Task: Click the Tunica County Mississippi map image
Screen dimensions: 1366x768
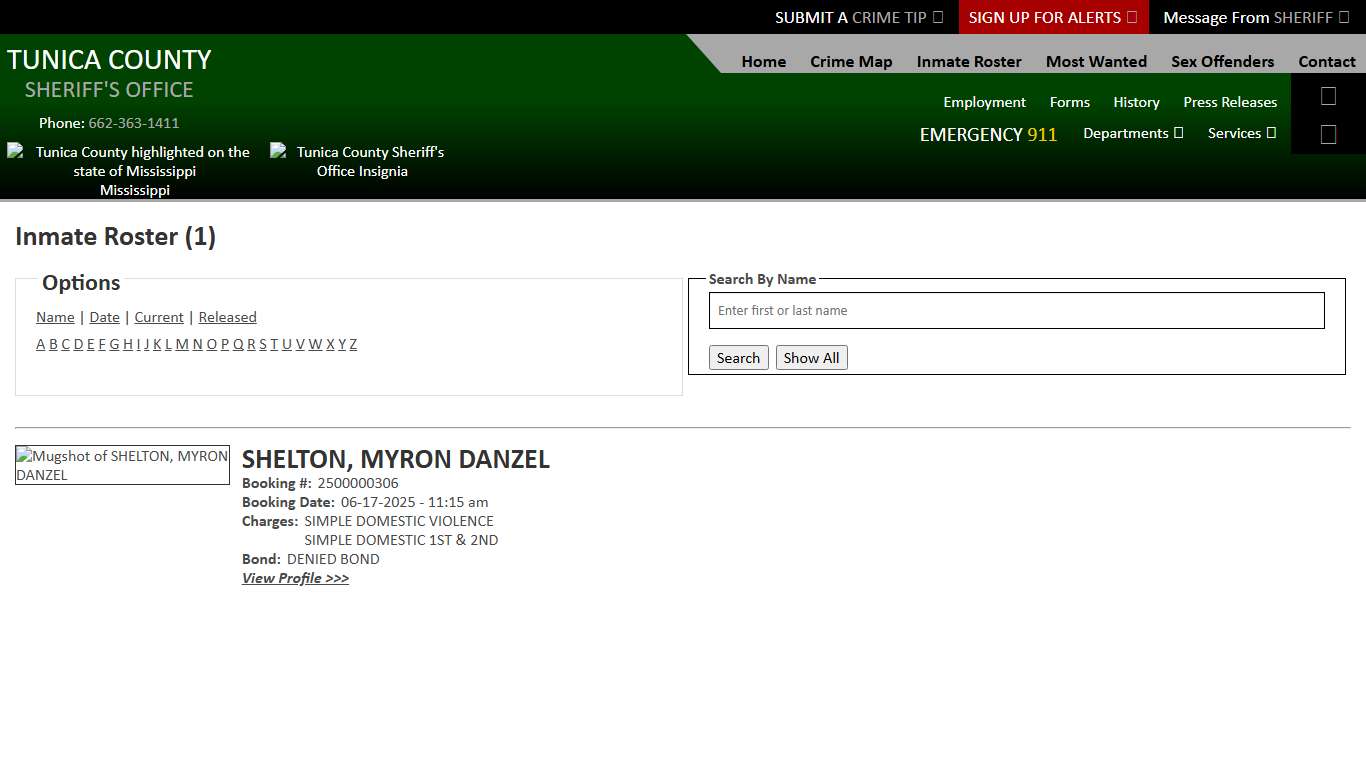Action: [129, 170]
